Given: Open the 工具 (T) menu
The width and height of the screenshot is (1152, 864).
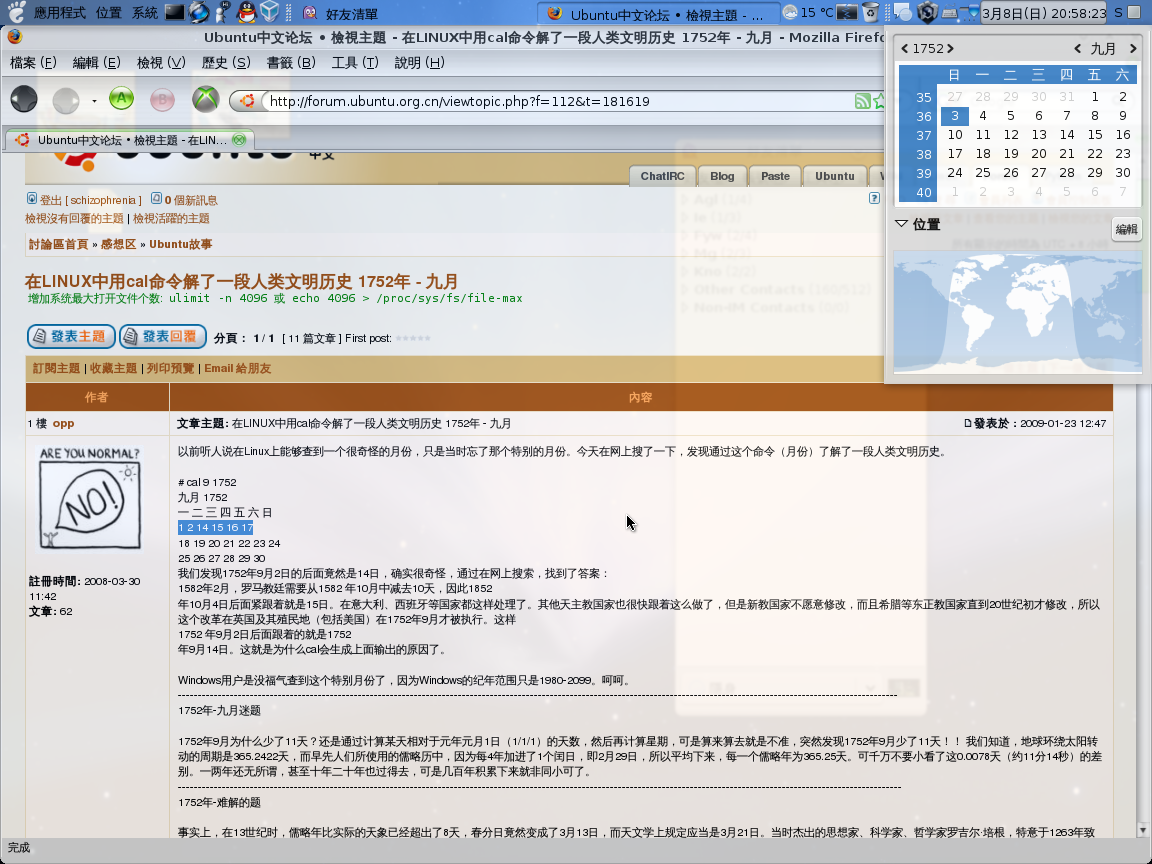Looking at the screenshot, I should pyautogui.click(x=355, y=62).
